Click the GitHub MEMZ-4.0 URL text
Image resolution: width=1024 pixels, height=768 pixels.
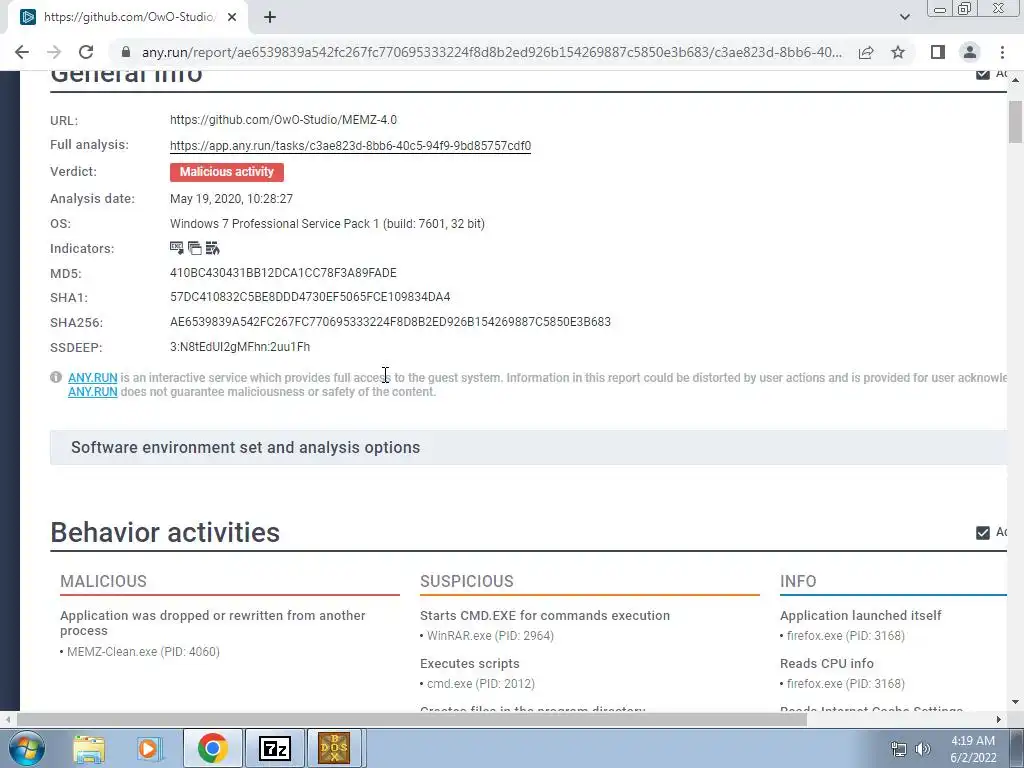(283, 120)
